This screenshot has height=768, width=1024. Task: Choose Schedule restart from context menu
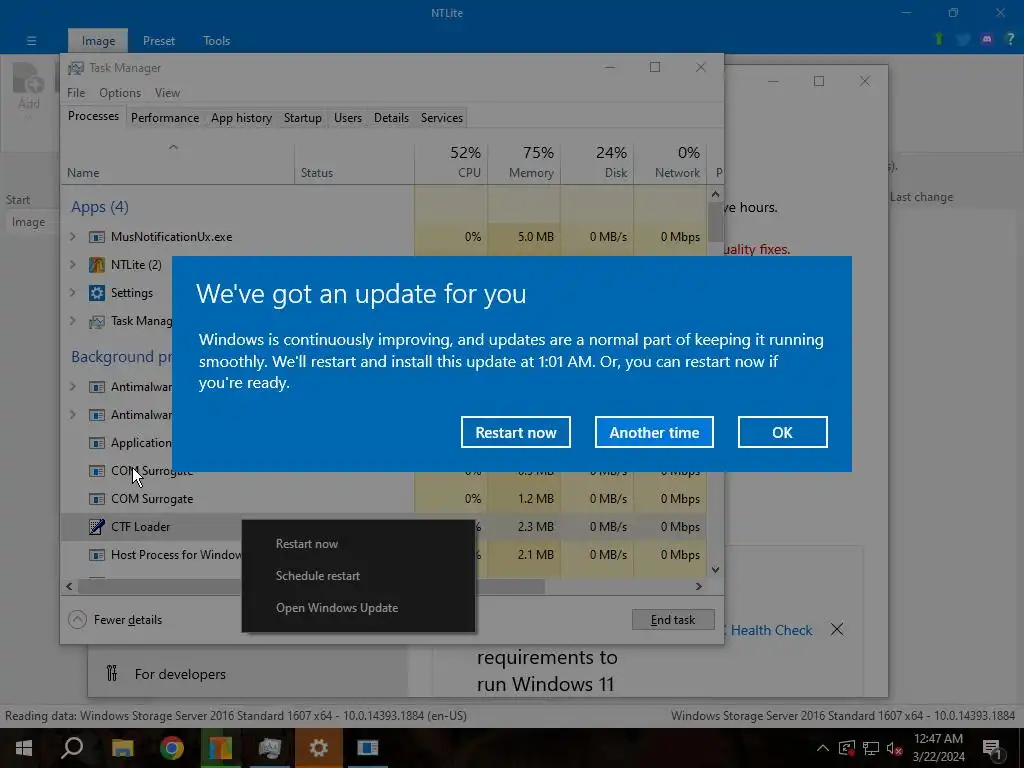317,575
